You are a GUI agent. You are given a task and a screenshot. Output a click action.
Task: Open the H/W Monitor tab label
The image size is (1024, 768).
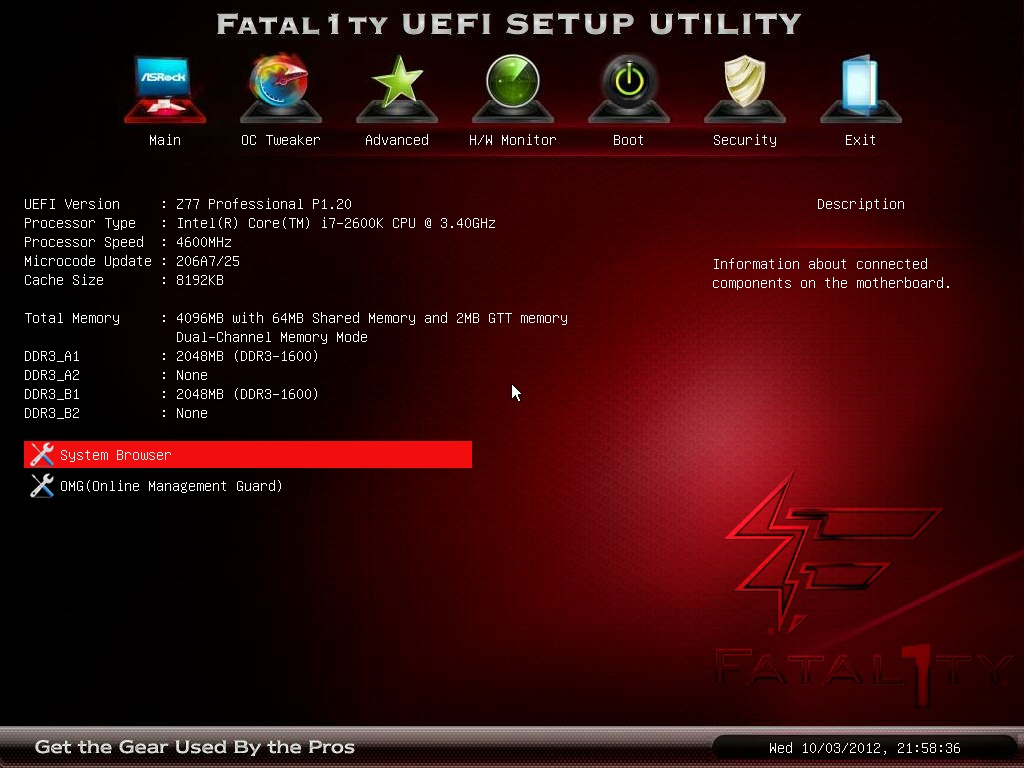point(513,140)
